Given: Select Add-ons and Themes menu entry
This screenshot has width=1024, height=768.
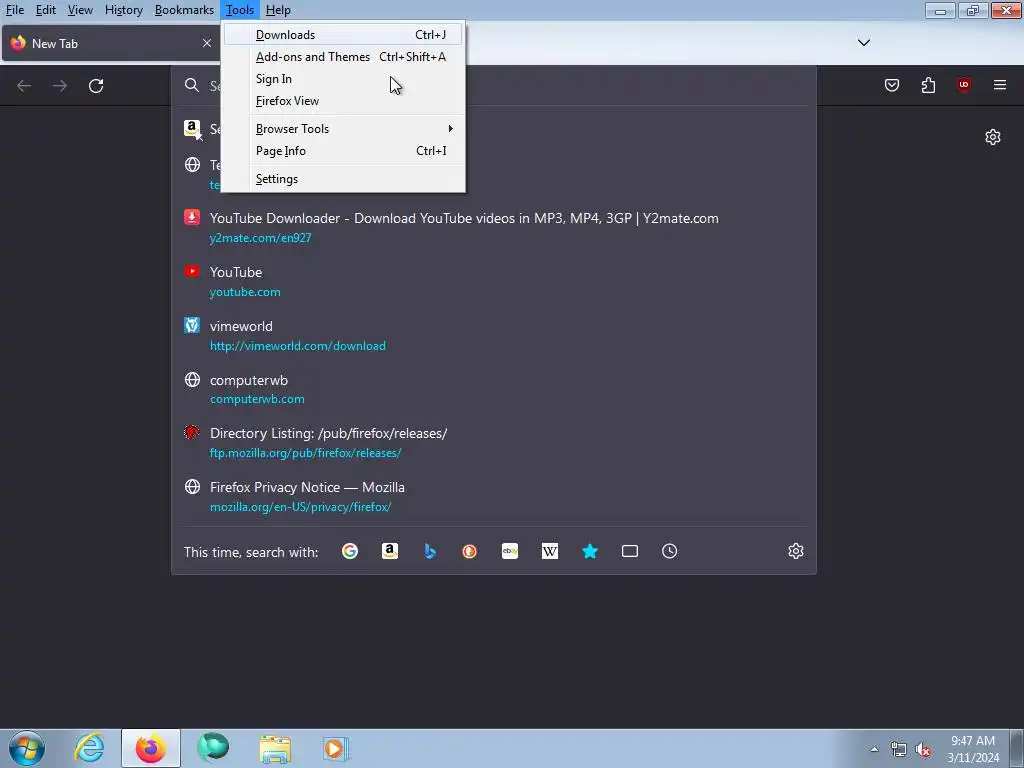Looking at the screenshot, I should point(344,57).
